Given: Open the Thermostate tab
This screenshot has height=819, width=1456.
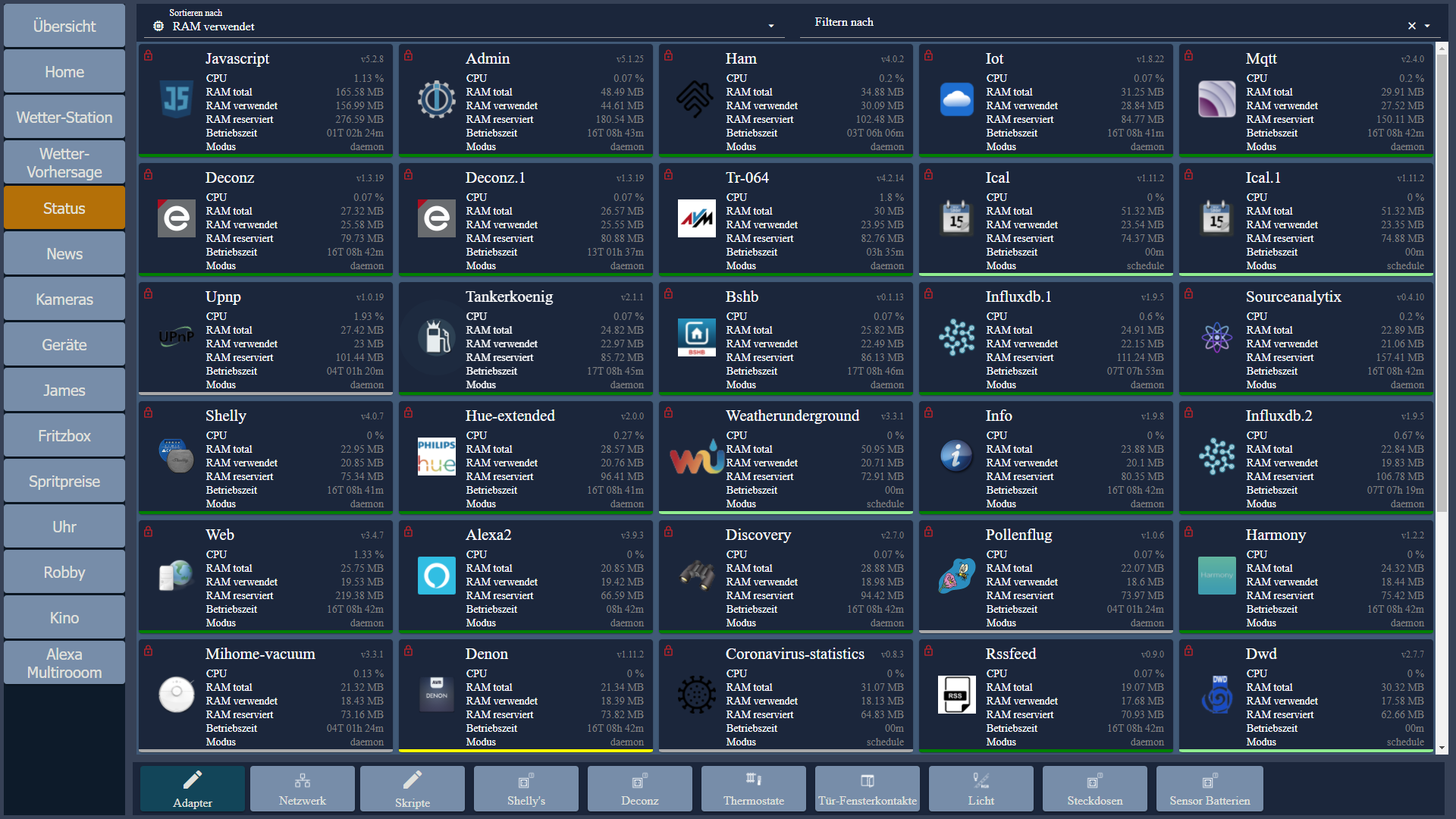Looking at the screenshot, I should [x=754, y=789].
